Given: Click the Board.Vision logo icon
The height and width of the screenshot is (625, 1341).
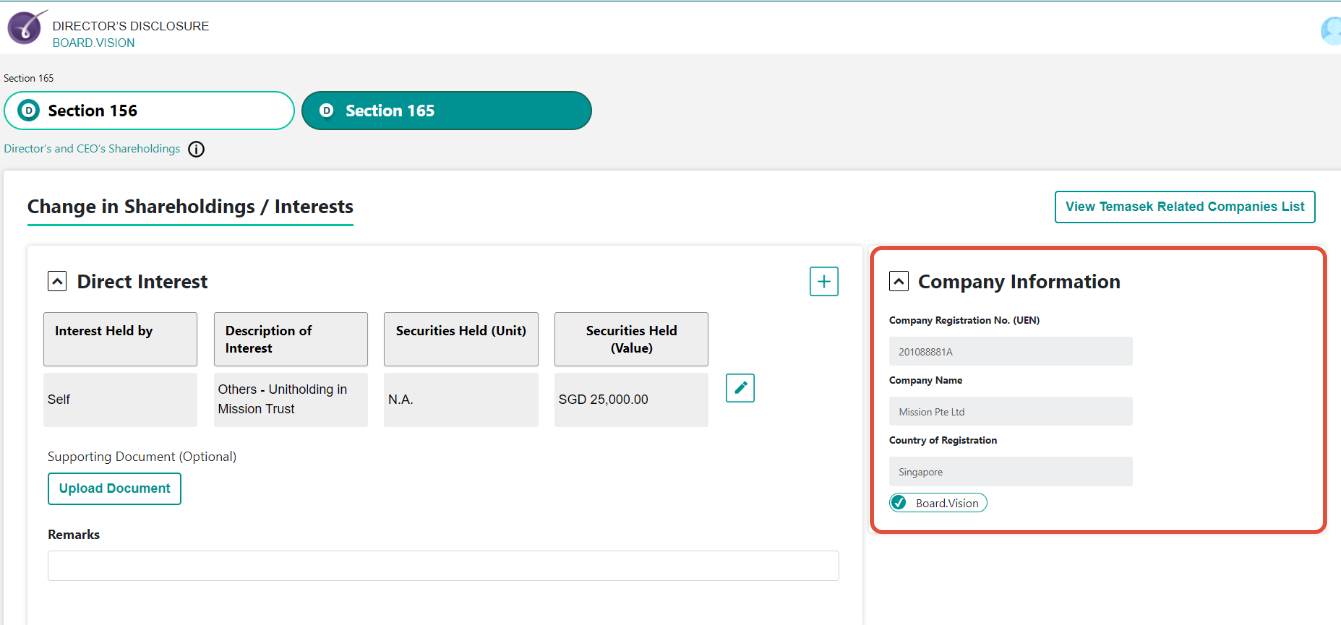Looking at the screenshot, I should coord(27,27).
